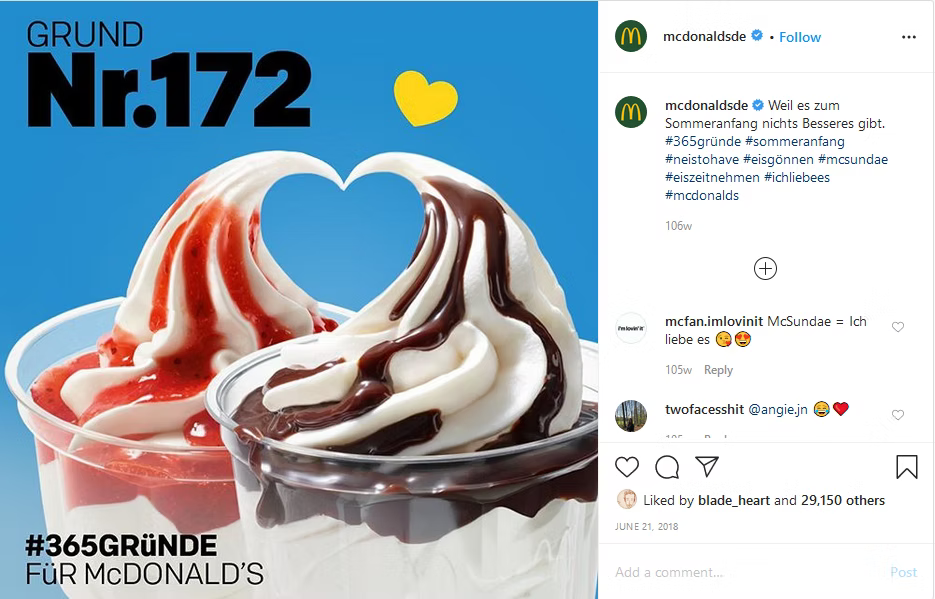Like the post with the heart icon

click(x=627, y=467)
